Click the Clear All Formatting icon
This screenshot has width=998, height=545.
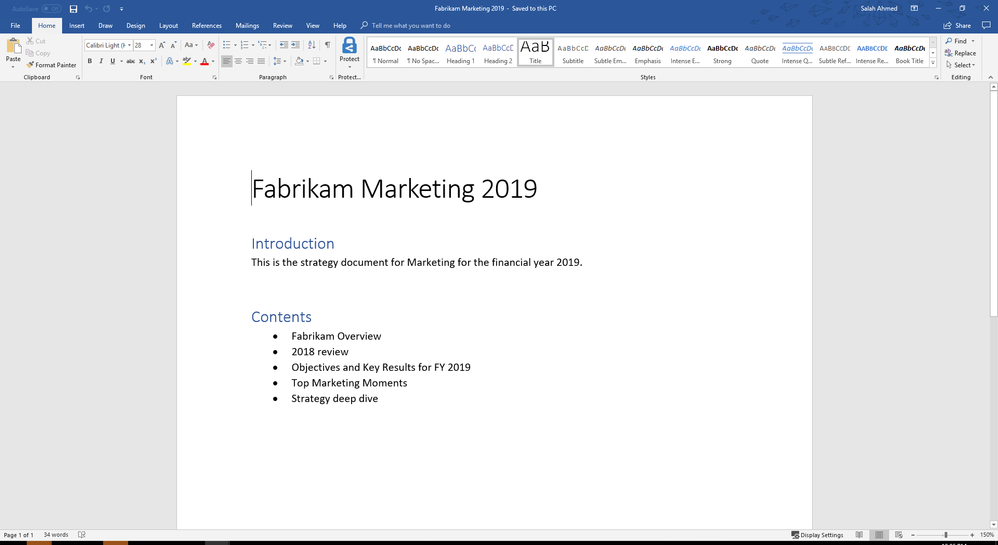tap(210, 45)
